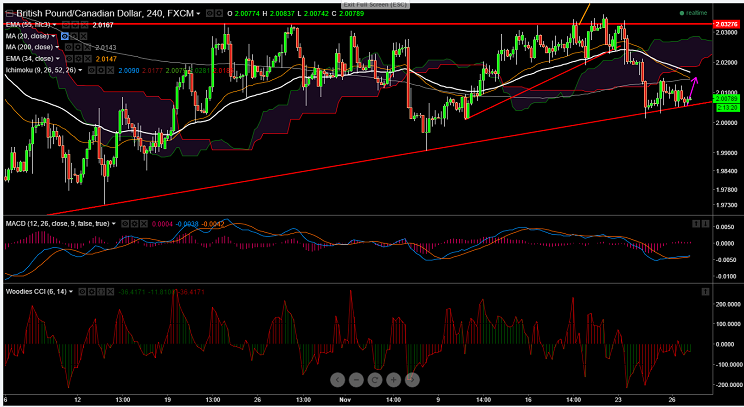Zoom in chart with plus button

click(x=393, y=379)
